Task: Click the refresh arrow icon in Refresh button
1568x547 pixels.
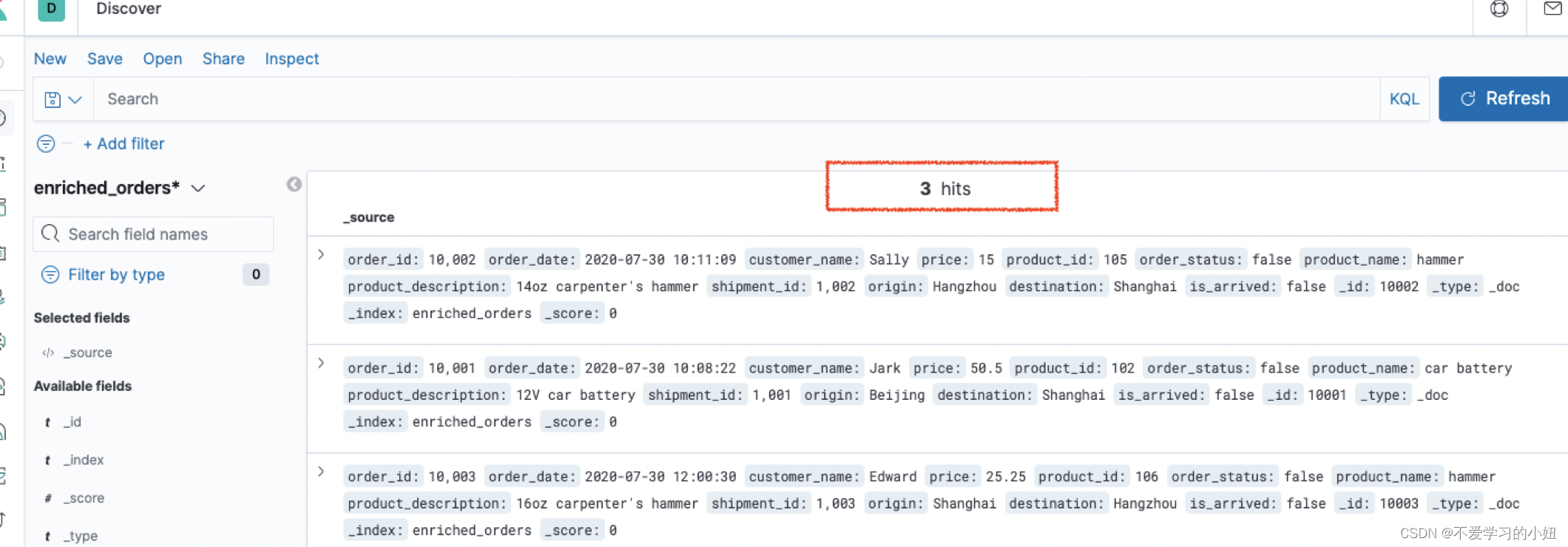Action: tap(1468, 98)
